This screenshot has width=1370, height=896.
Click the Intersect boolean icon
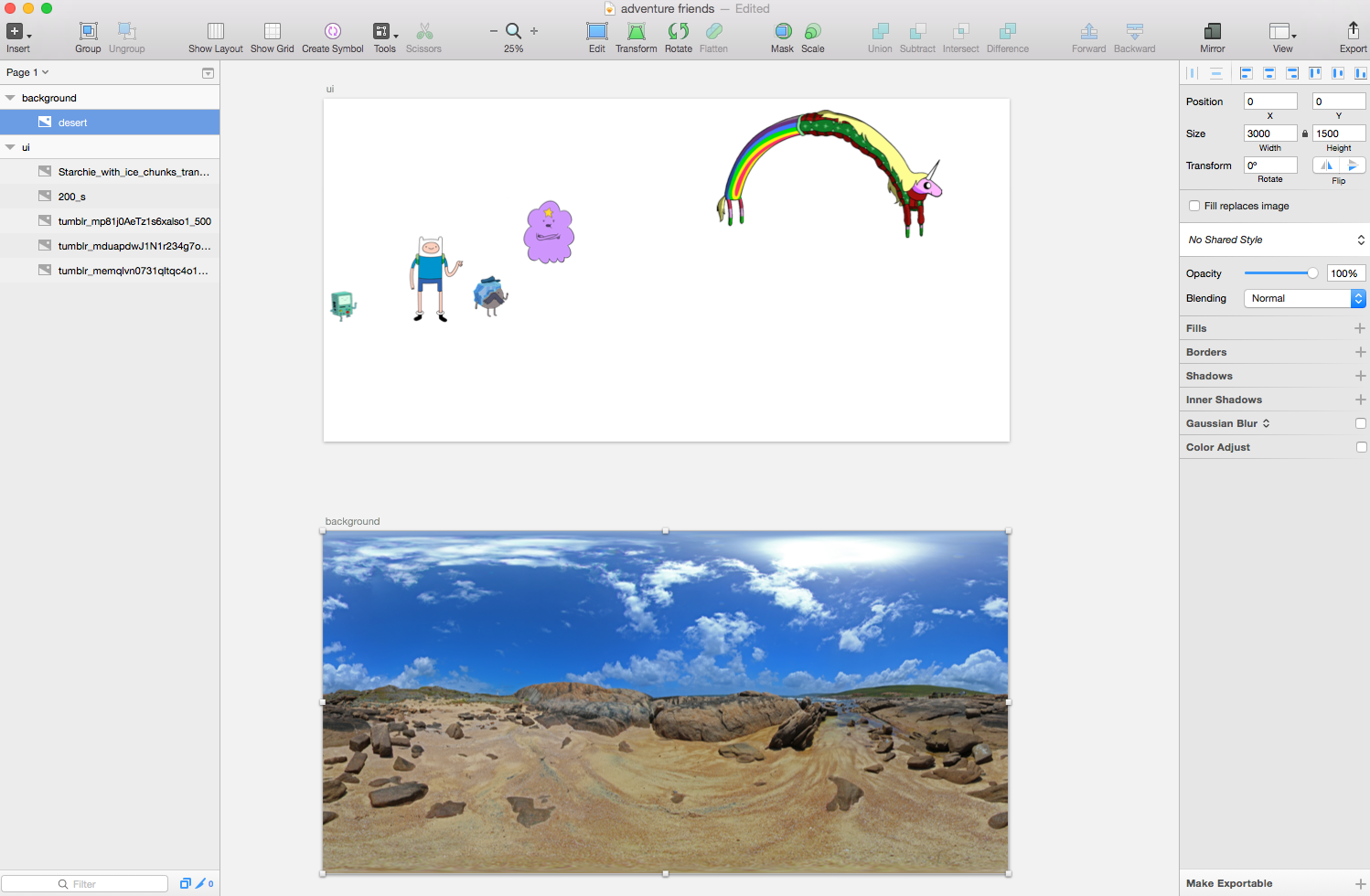pos(961,31)
